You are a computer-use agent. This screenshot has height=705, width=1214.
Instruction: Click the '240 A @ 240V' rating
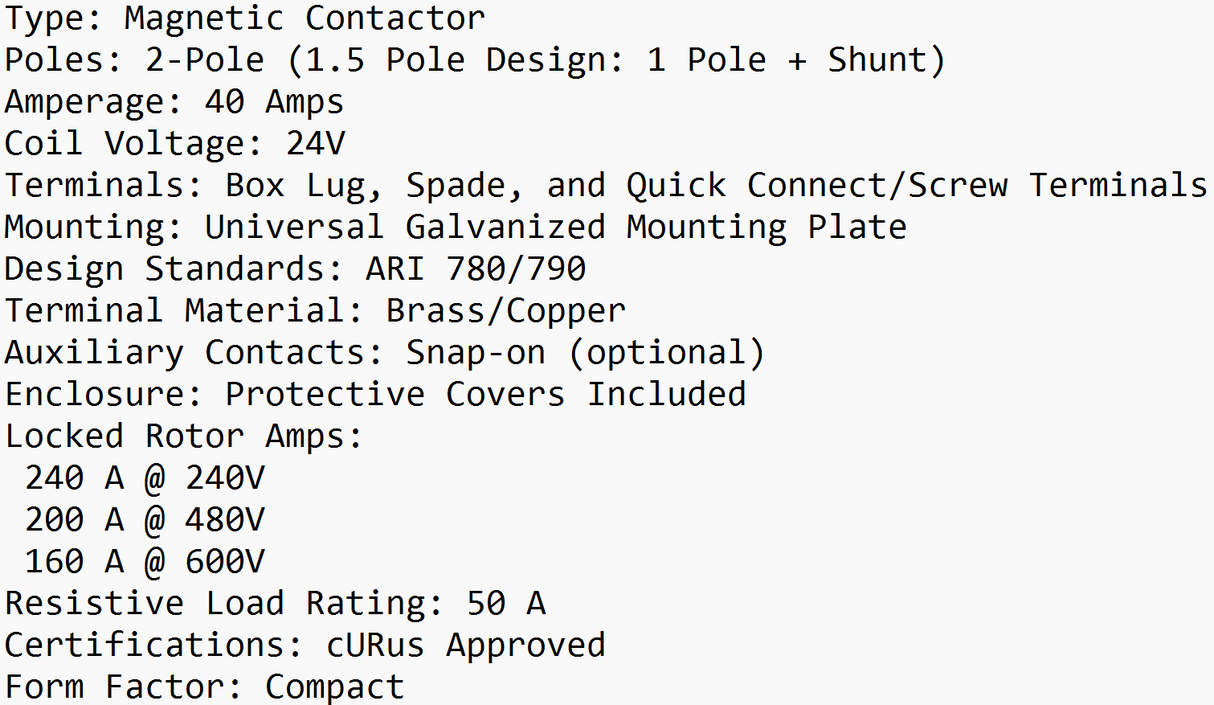pyautogui.click(x=145, y=478)
